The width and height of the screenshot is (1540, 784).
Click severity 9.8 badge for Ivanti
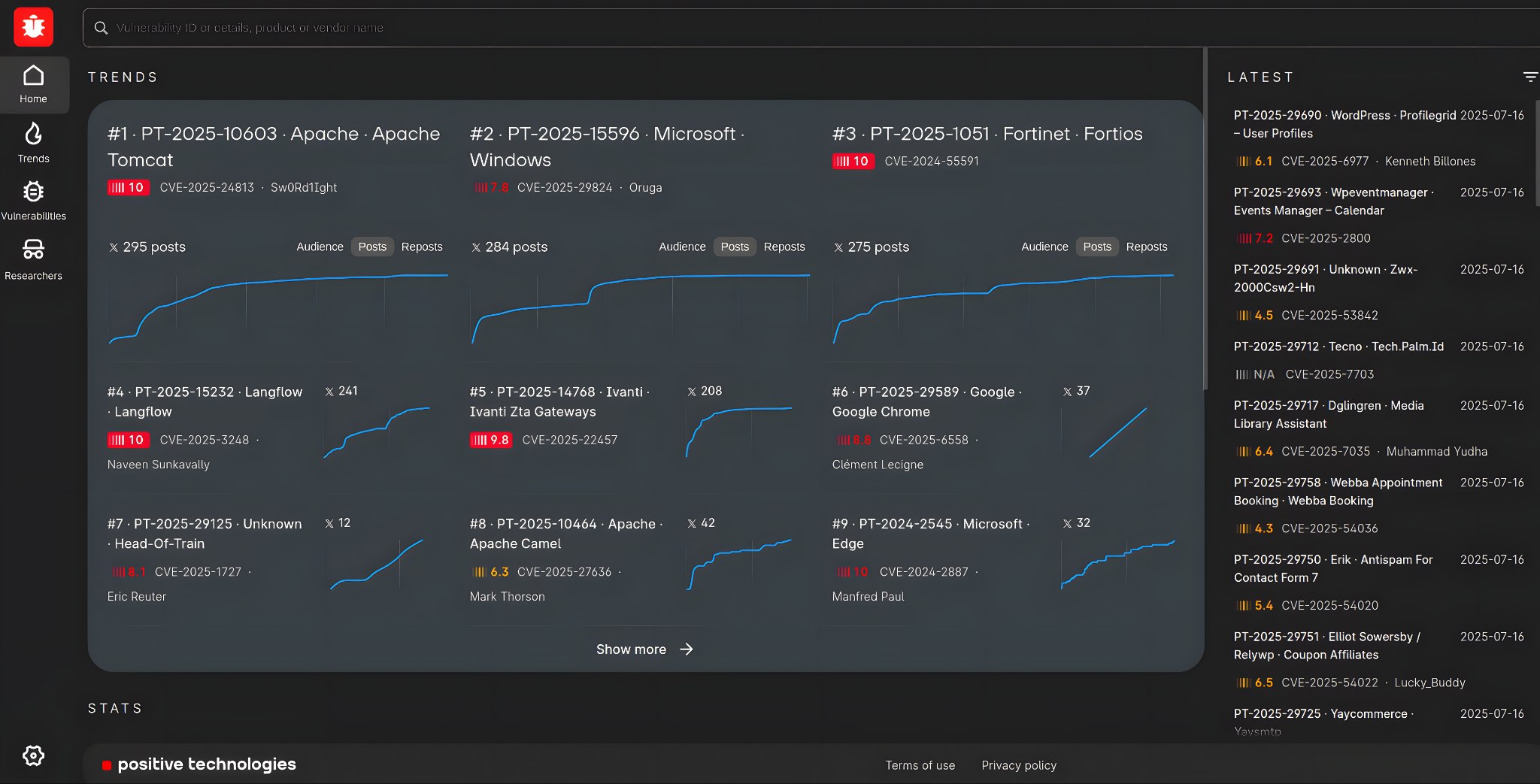point(491,440)
